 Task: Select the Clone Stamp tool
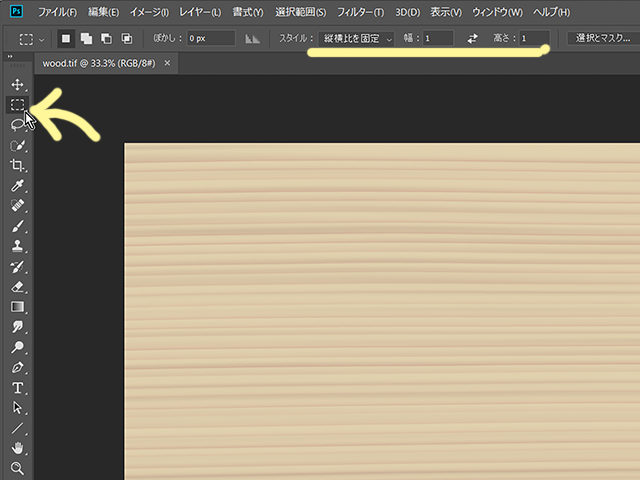pyautogui.click(x=17, y=246)
